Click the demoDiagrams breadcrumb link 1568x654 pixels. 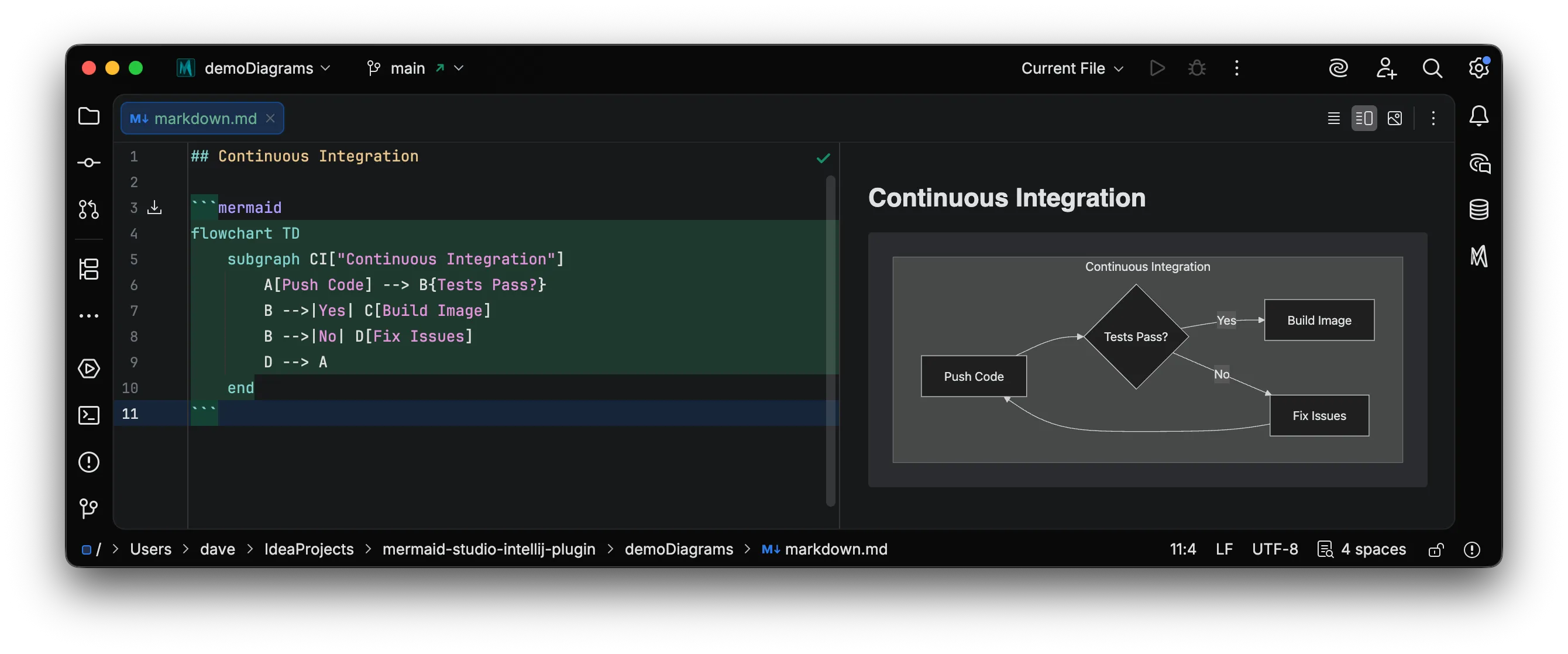(x=678, y=549)
